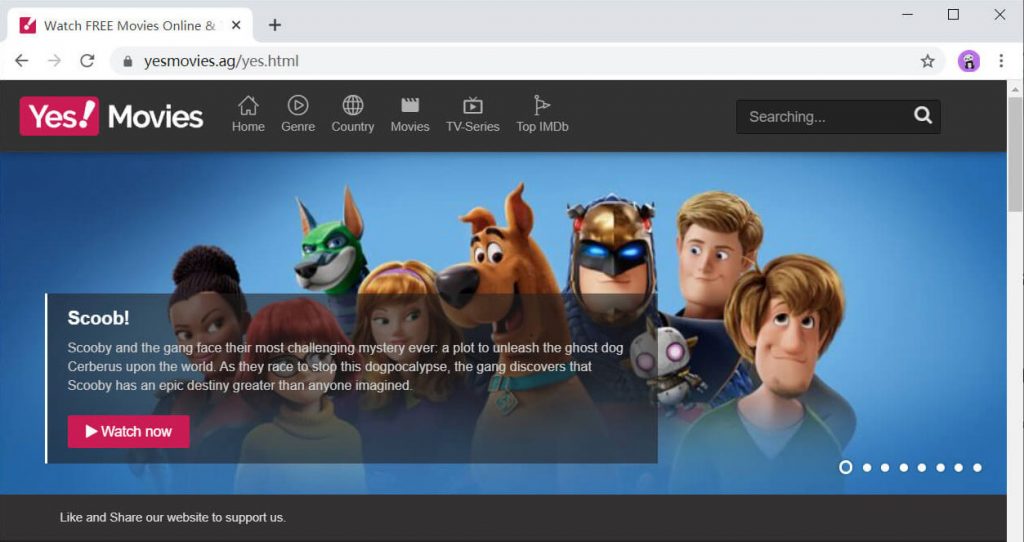Viewport: 1024px width, 542px height.
Task: Click the browser back arrow
Action: tap(22, 61)
